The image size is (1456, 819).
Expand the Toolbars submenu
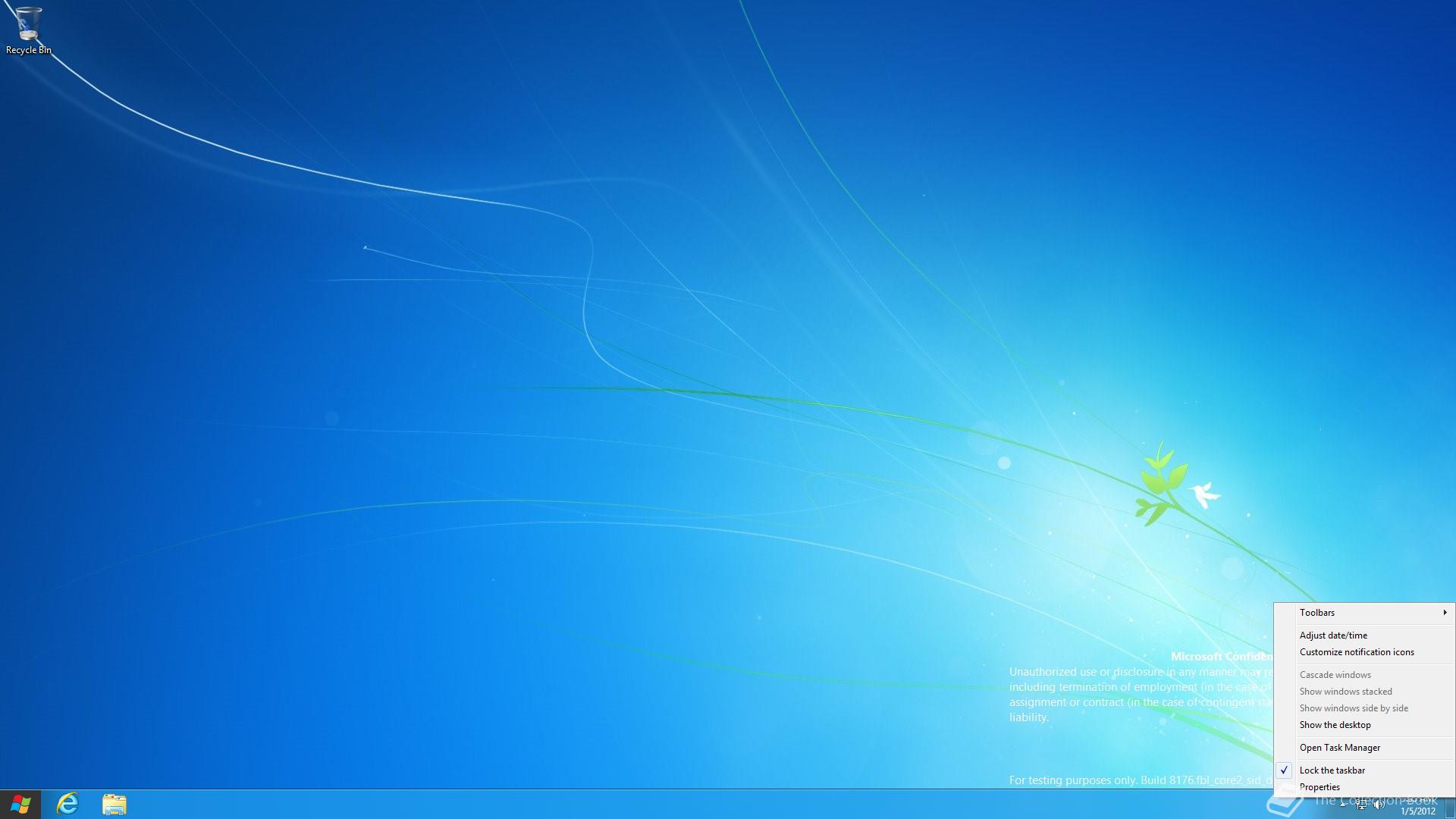(x=1363, y=613)
